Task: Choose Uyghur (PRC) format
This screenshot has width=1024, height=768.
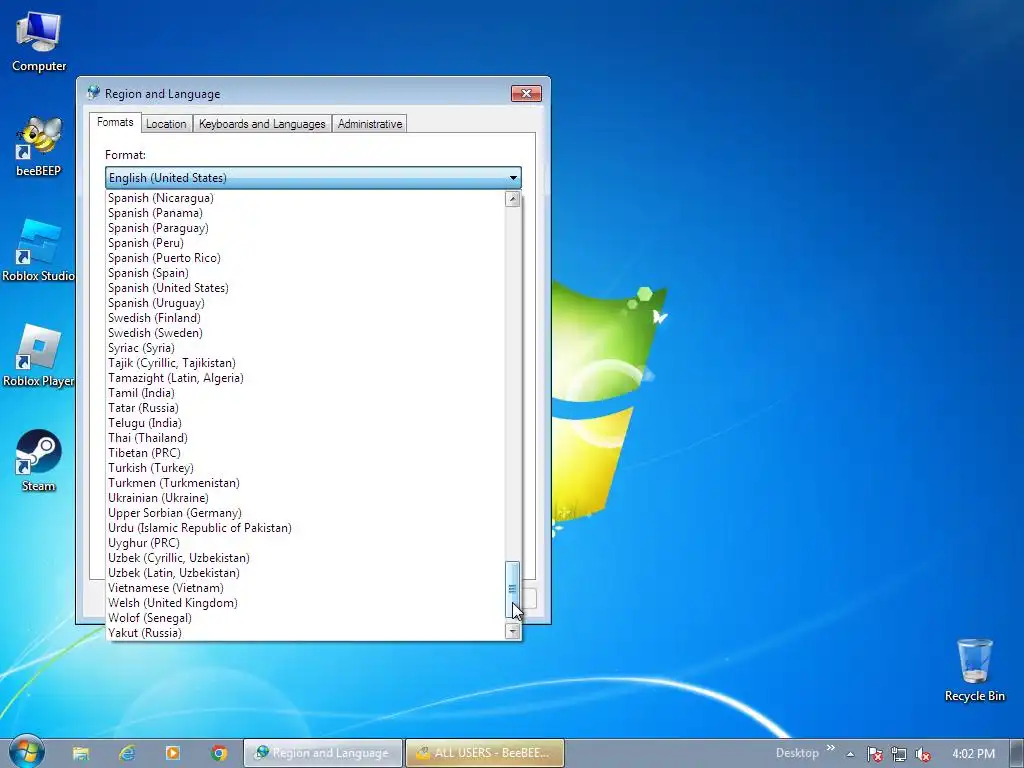Action: (x=306, y=543)
